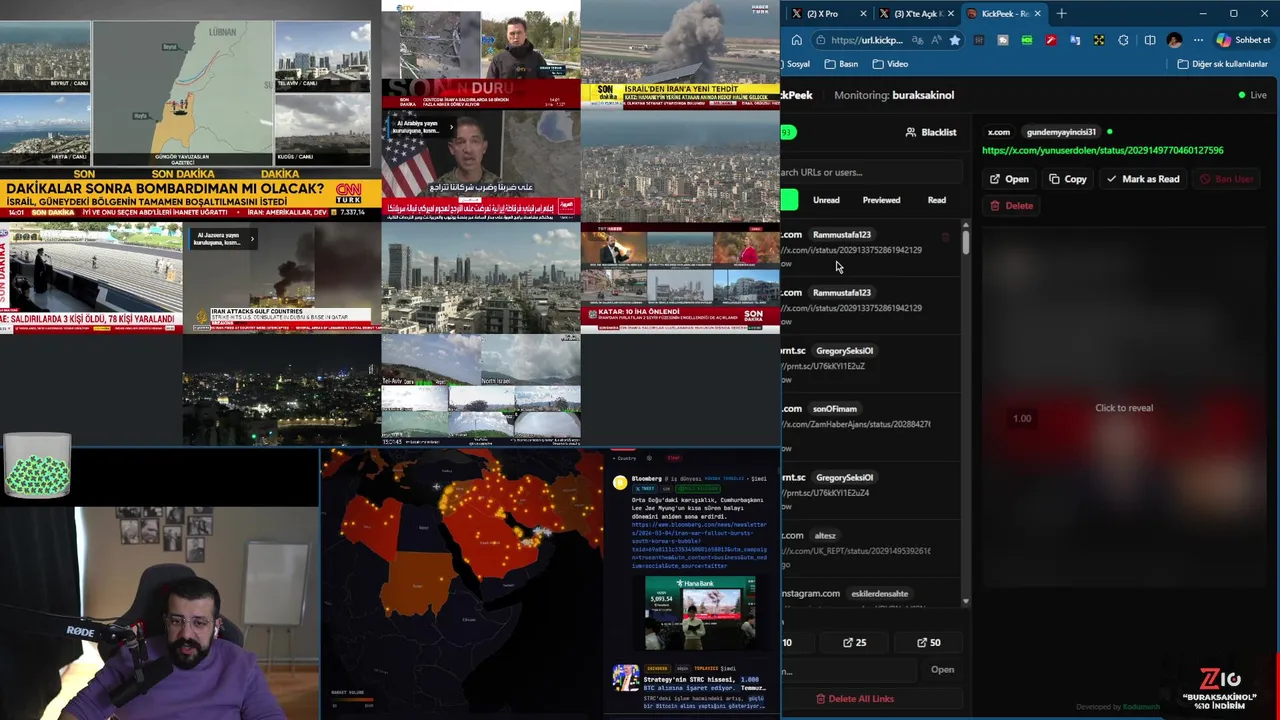Viewport: 1280px width, 720px height.
Task: Select the GregorySeksiOI U76kKYI1E2uZ entry
Action: [868, 366]
